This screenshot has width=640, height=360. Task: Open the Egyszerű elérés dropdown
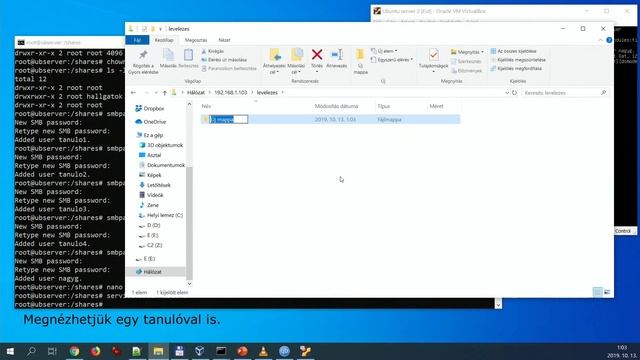pos(392,60)
